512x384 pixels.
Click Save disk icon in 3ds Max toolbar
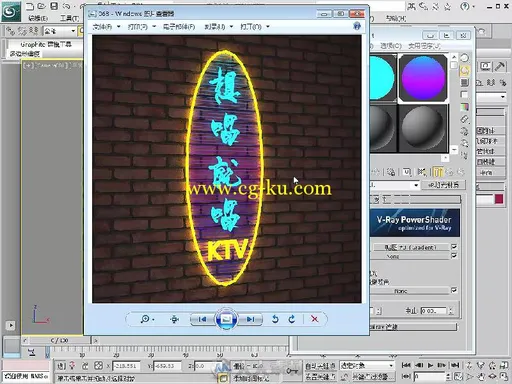click(x=54, y=6)
